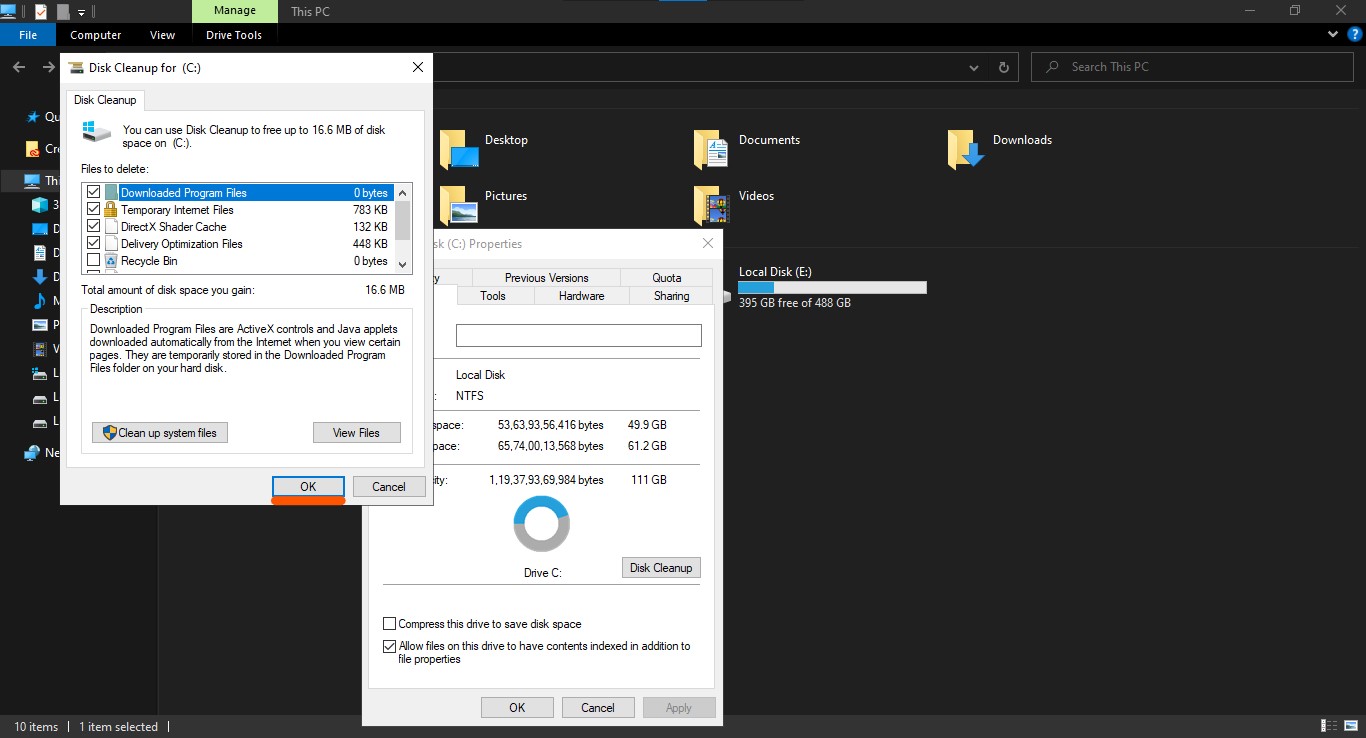
Task: Open the Documents folder icon
Action: point(712,150)
